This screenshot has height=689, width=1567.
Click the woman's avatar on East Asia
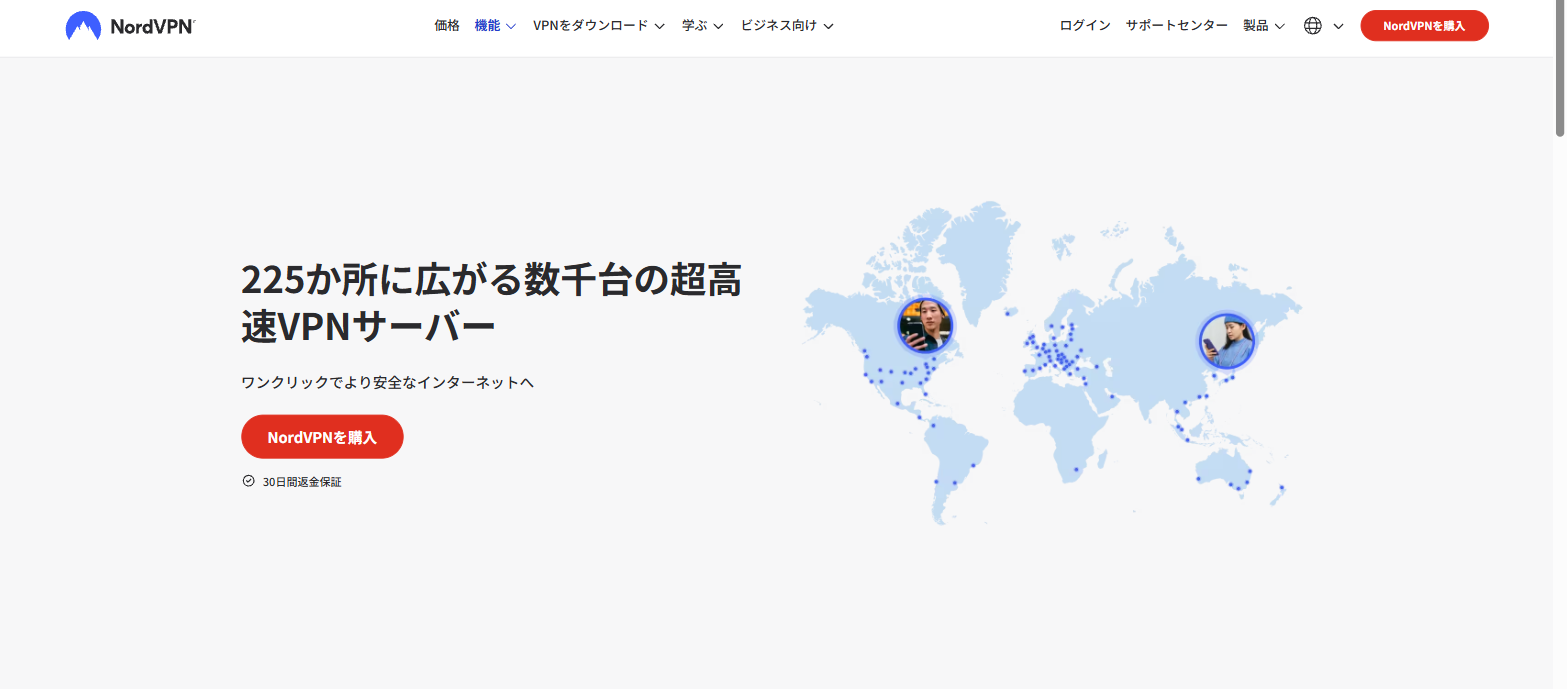click(x=1226, y=341)
